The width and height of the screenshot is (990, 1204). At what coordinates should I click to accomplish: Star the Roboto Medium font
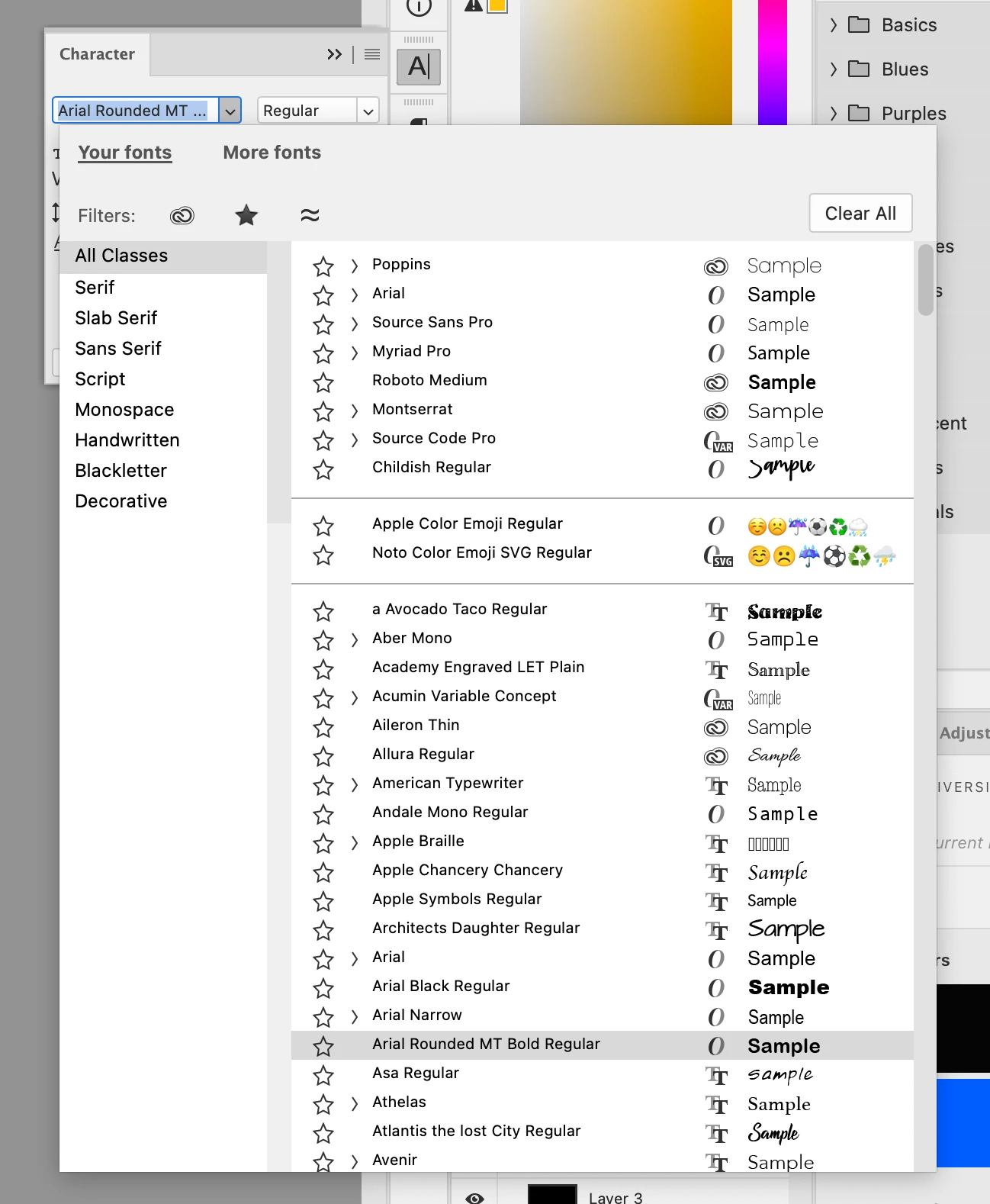pos(323,382)
